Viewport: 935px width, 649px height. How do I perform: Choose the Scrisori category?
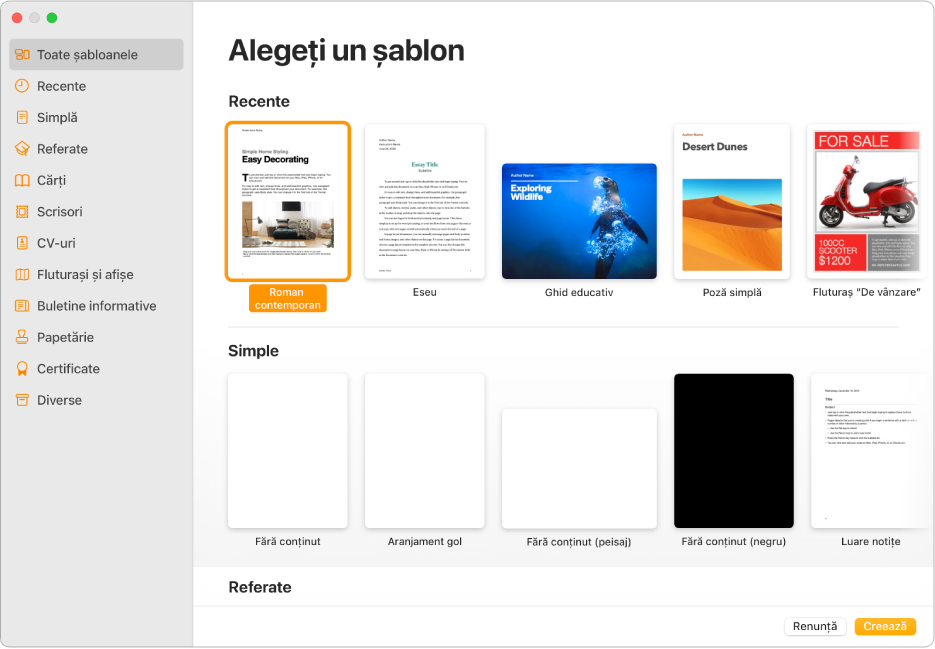[97, 212]
